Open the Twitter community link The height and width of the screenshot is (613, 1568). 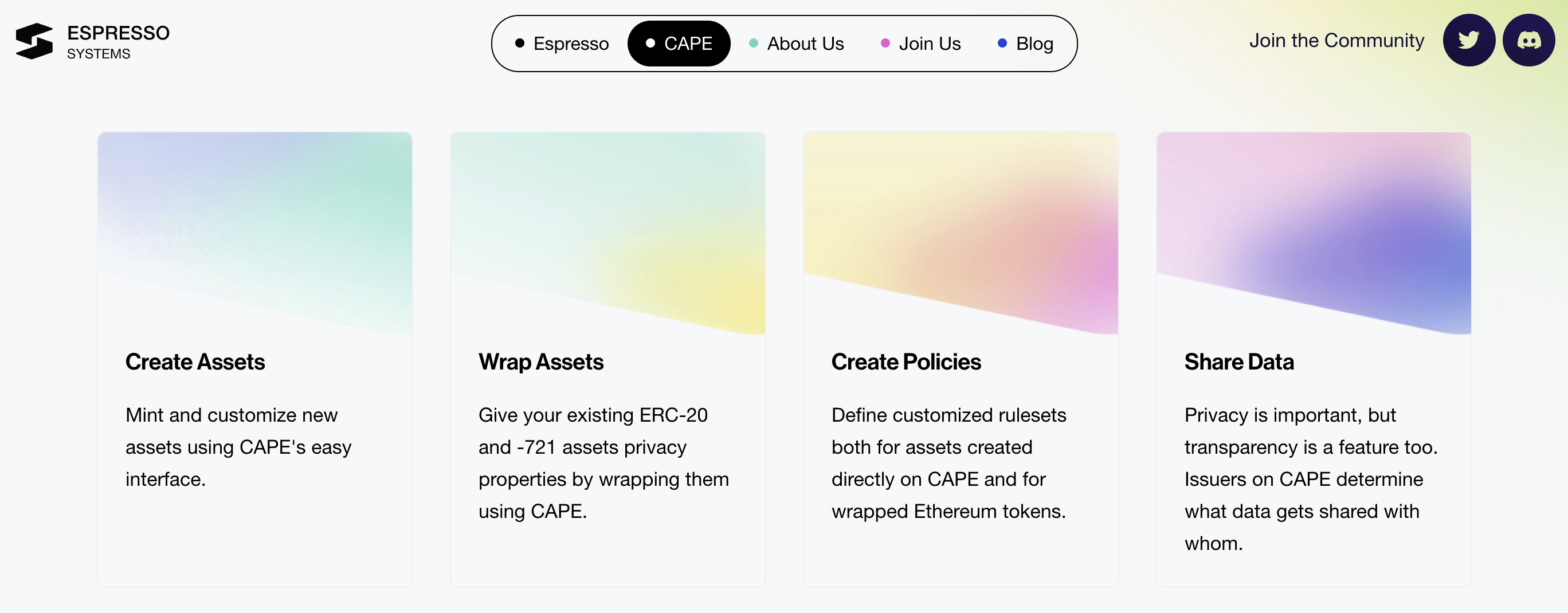(x=1468, y=41)
